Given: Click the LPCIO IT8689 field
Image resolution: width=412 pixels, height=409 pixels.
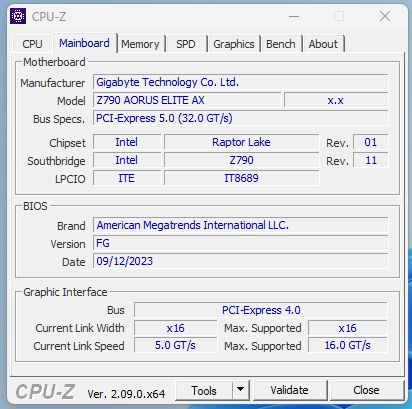Looking at the screenshot, I should click(x=241, y=178).
